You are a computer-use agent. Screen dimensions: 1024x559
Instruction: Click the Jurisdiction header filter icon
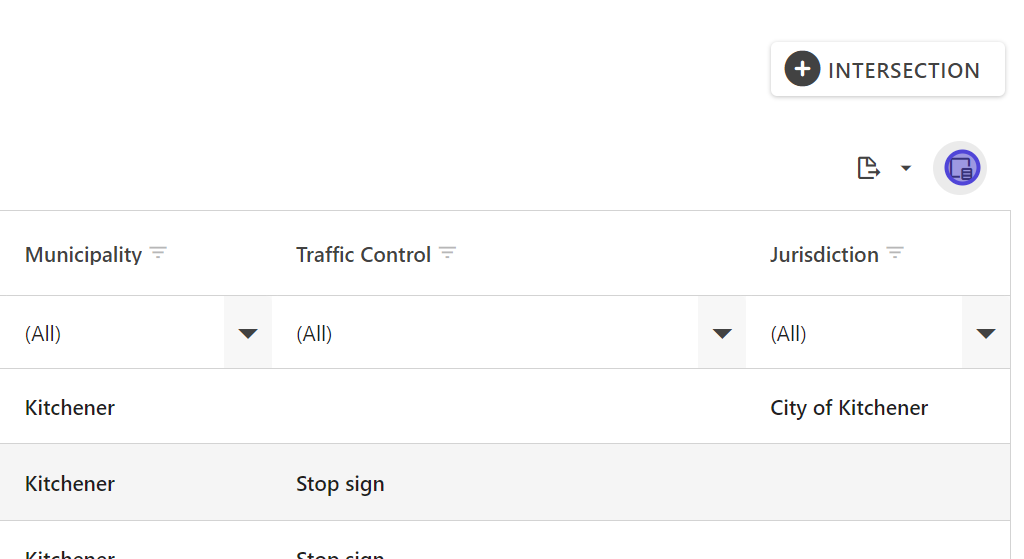coord(895,254)
